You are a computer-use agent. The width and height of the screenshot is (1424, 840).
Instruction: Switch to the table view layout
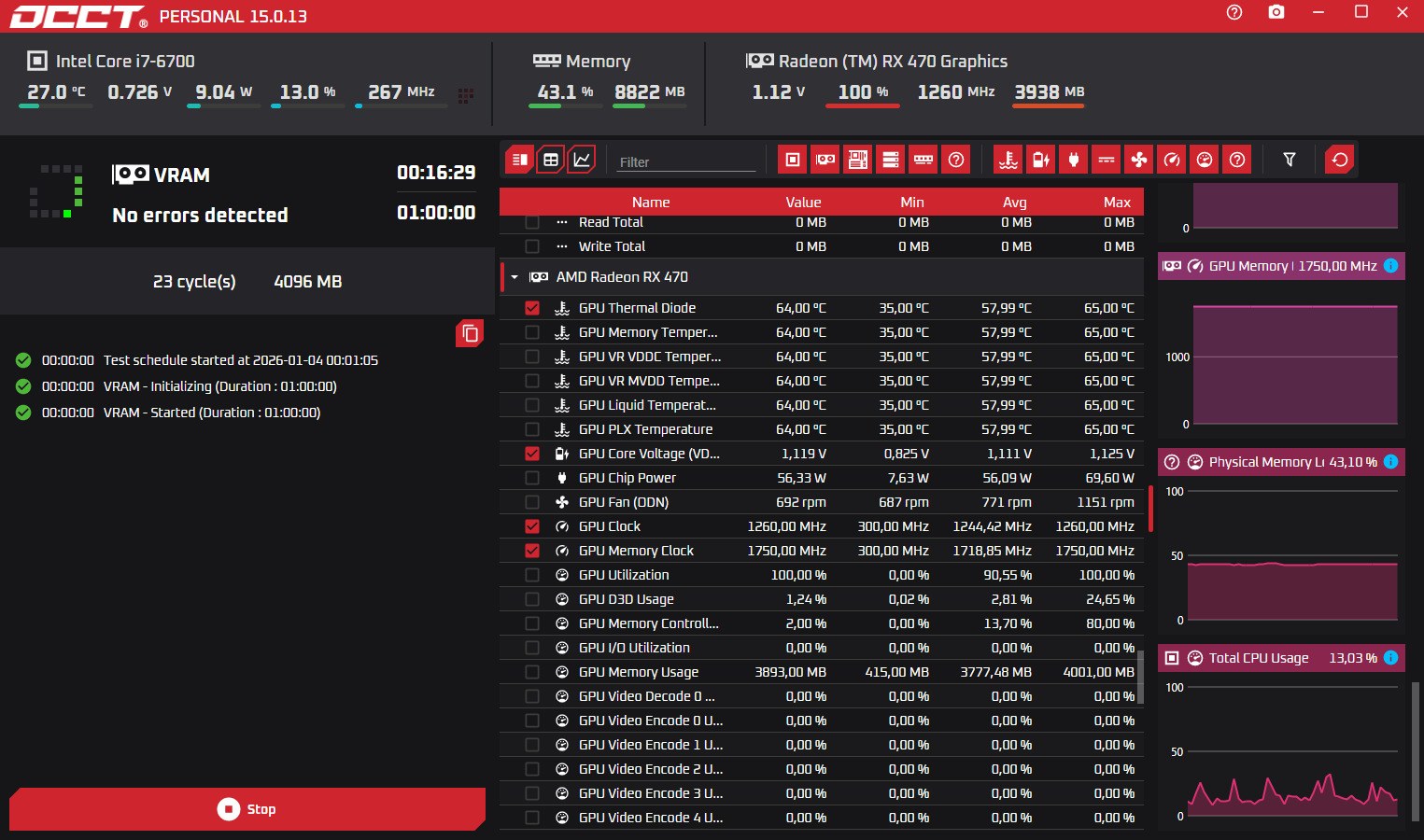click(551, 160)
